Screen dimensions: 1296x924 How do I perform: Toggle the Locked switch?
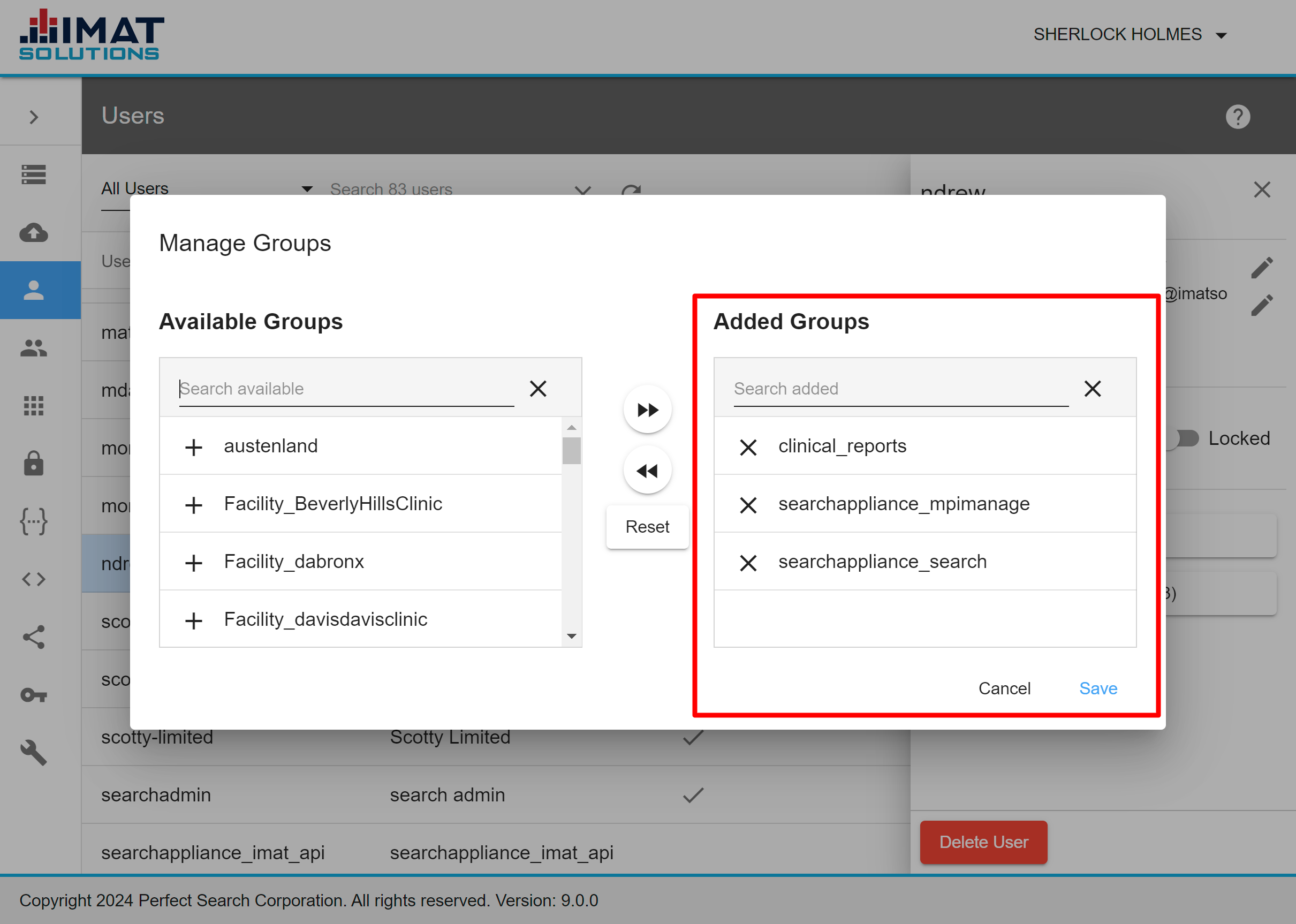pyautogui.click(x=1182, y=438)
